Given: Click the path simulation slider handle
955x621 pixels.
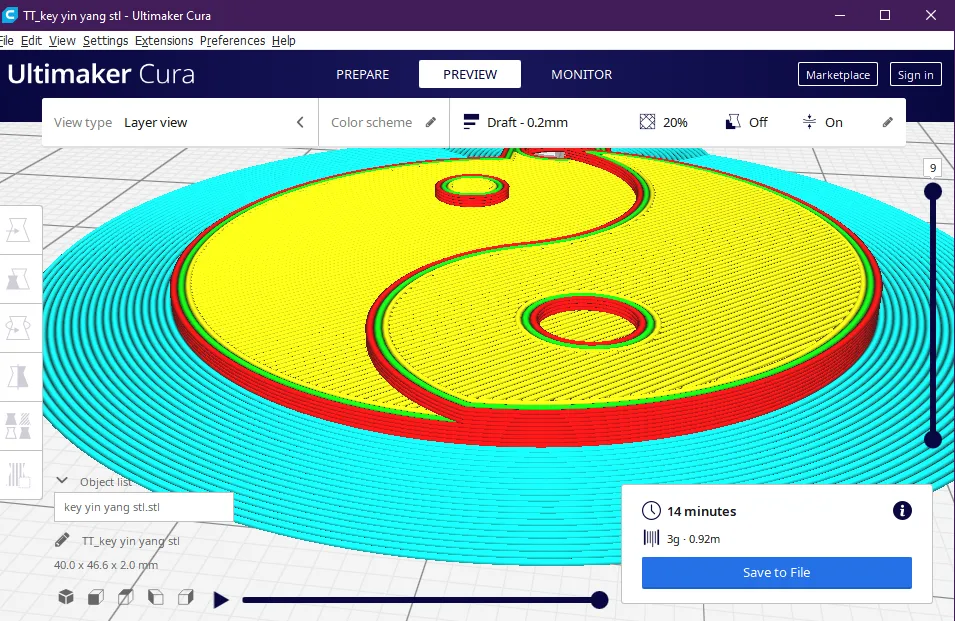Looking at the screenshot, I should [599, 600].
